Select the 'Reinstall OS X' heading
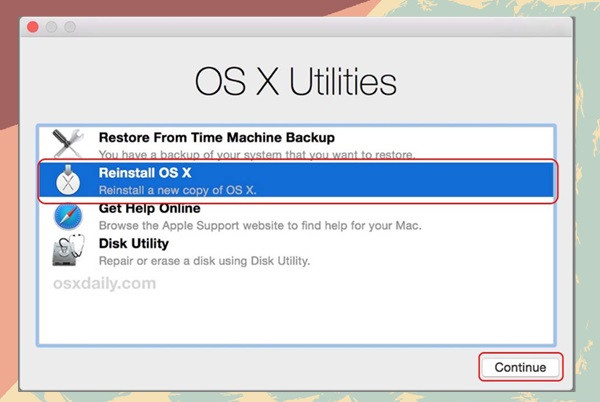This screenshot has width=600, height=402. point(145,173)
